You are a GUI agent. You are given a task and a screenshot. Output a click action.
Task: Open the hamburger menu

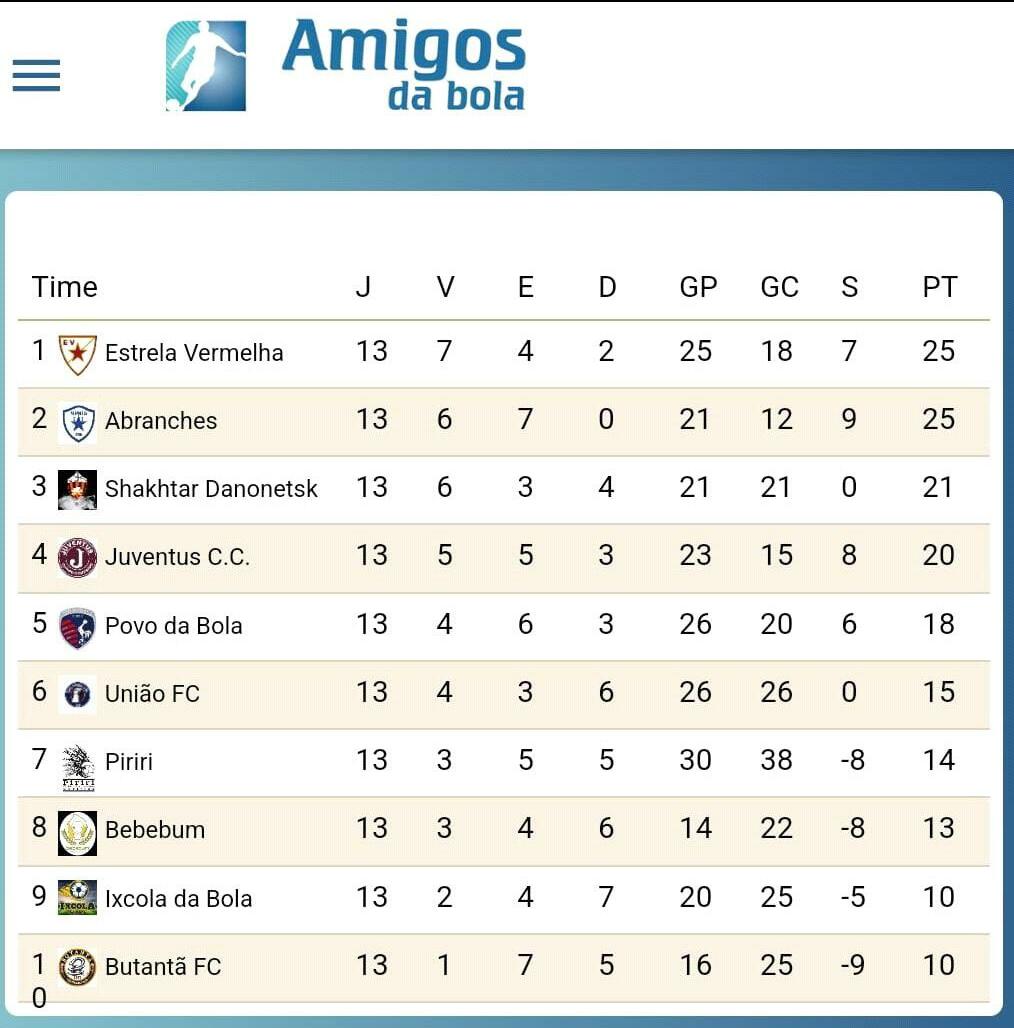pyautogui.click(x=36, y=76)
